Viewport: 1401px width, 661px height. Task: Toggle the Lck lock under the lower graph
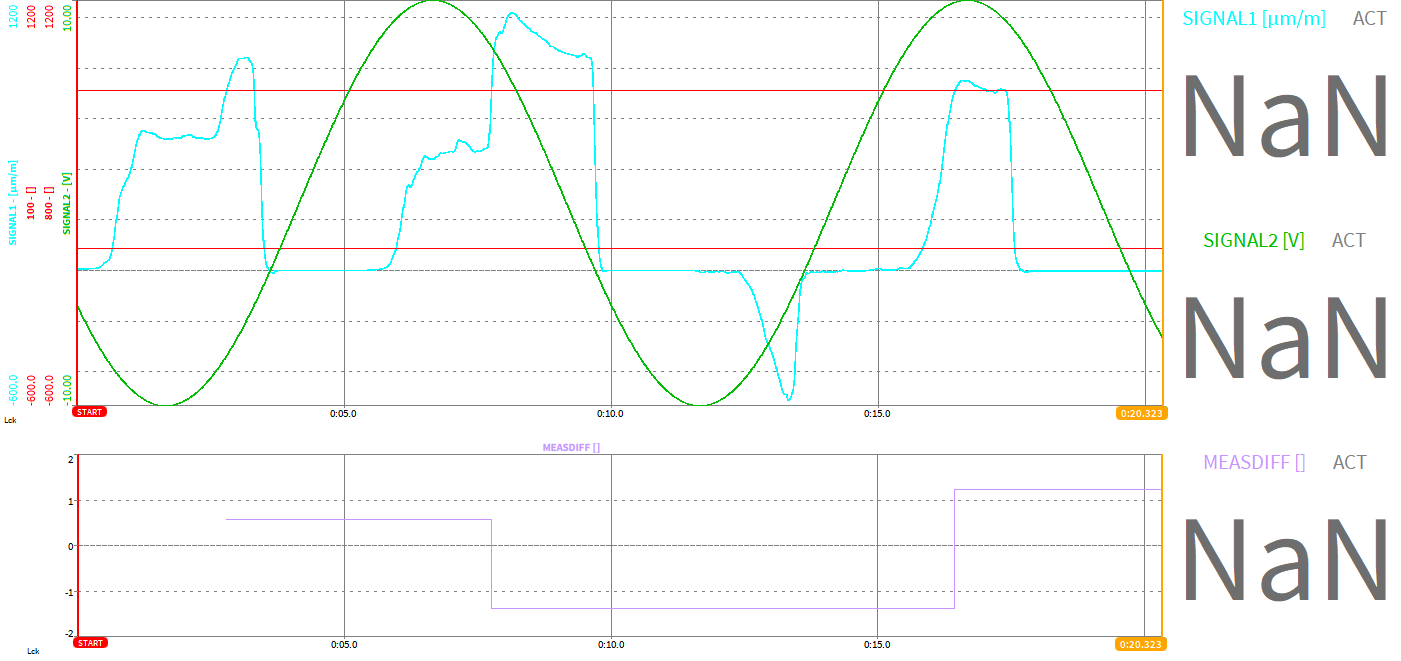33,652
